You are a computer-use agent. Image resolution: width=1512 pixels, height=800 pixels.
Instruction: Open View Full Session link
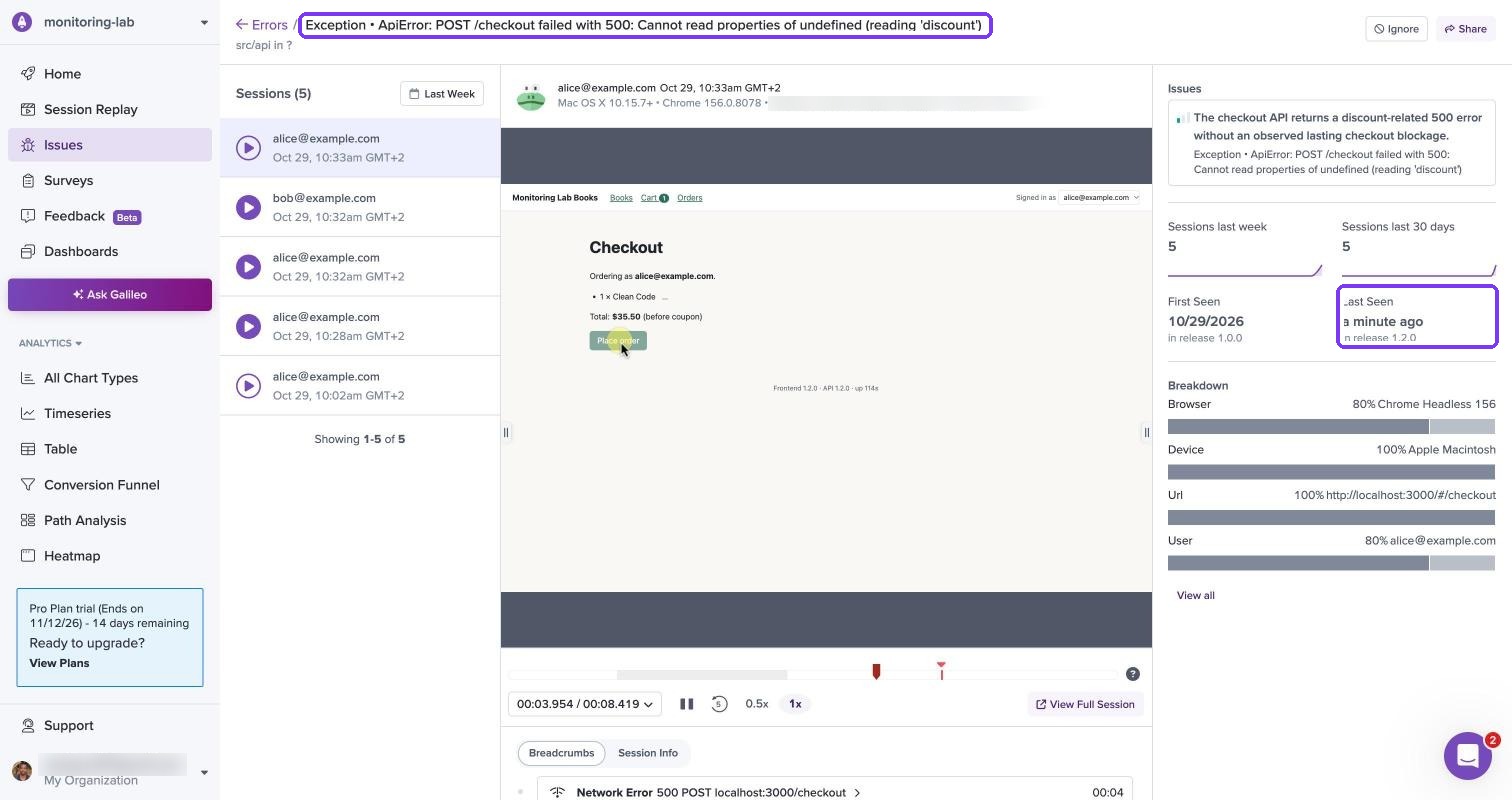(1085, 704)
